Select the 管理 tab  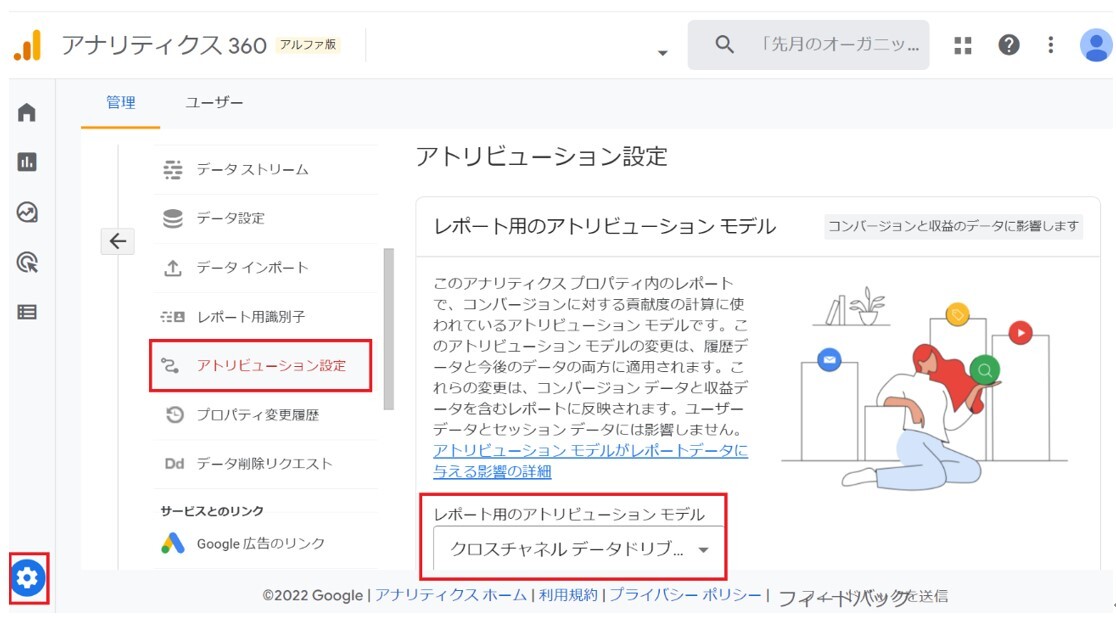[x=120, y=103]
